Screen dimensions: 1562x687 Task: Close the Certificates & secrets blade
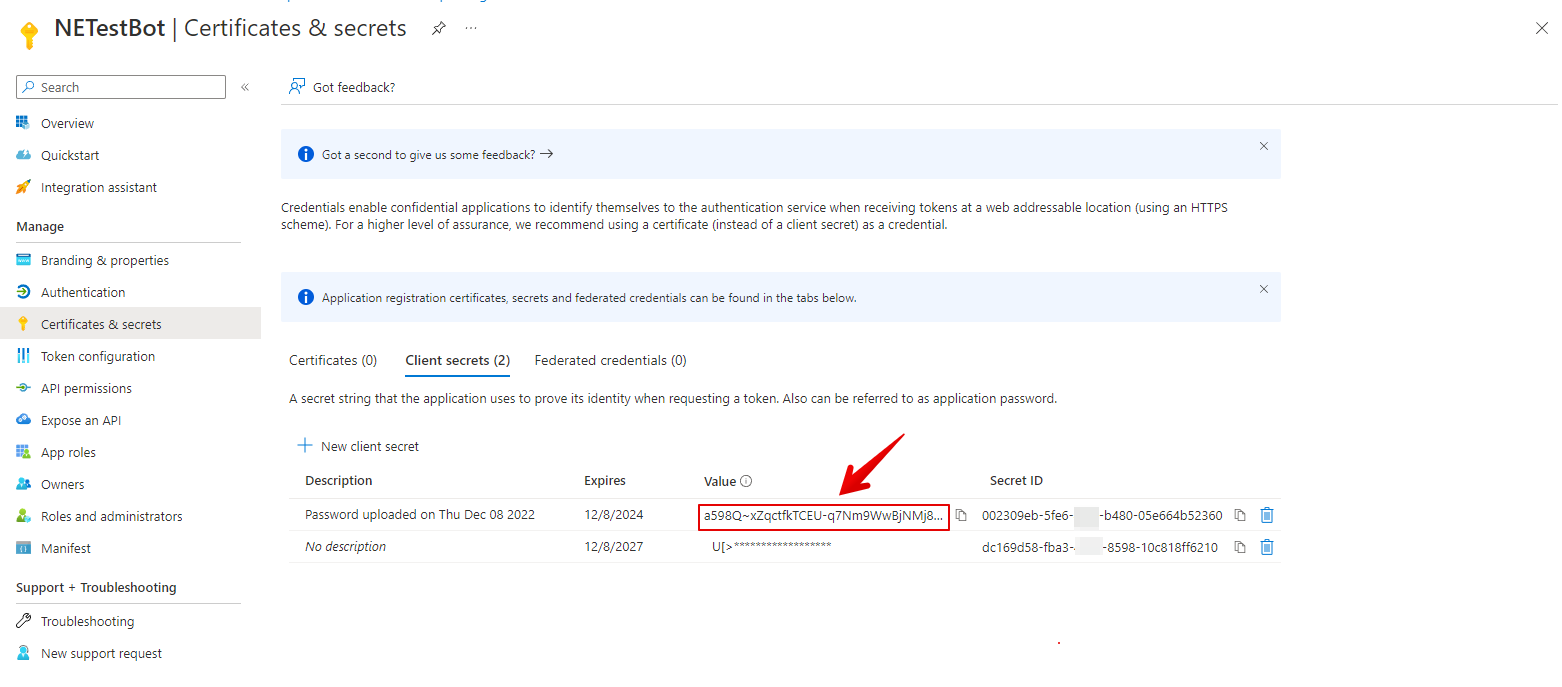tap(1541, 28)
